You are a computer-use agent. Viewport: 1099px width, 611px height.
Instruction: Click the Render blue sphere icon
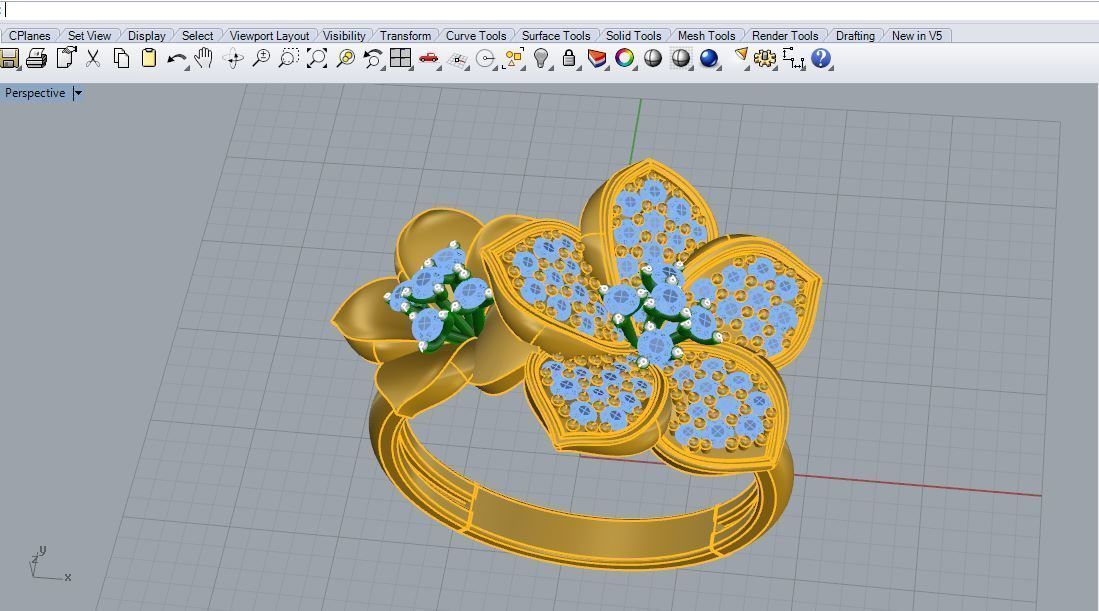pos(709,58)
